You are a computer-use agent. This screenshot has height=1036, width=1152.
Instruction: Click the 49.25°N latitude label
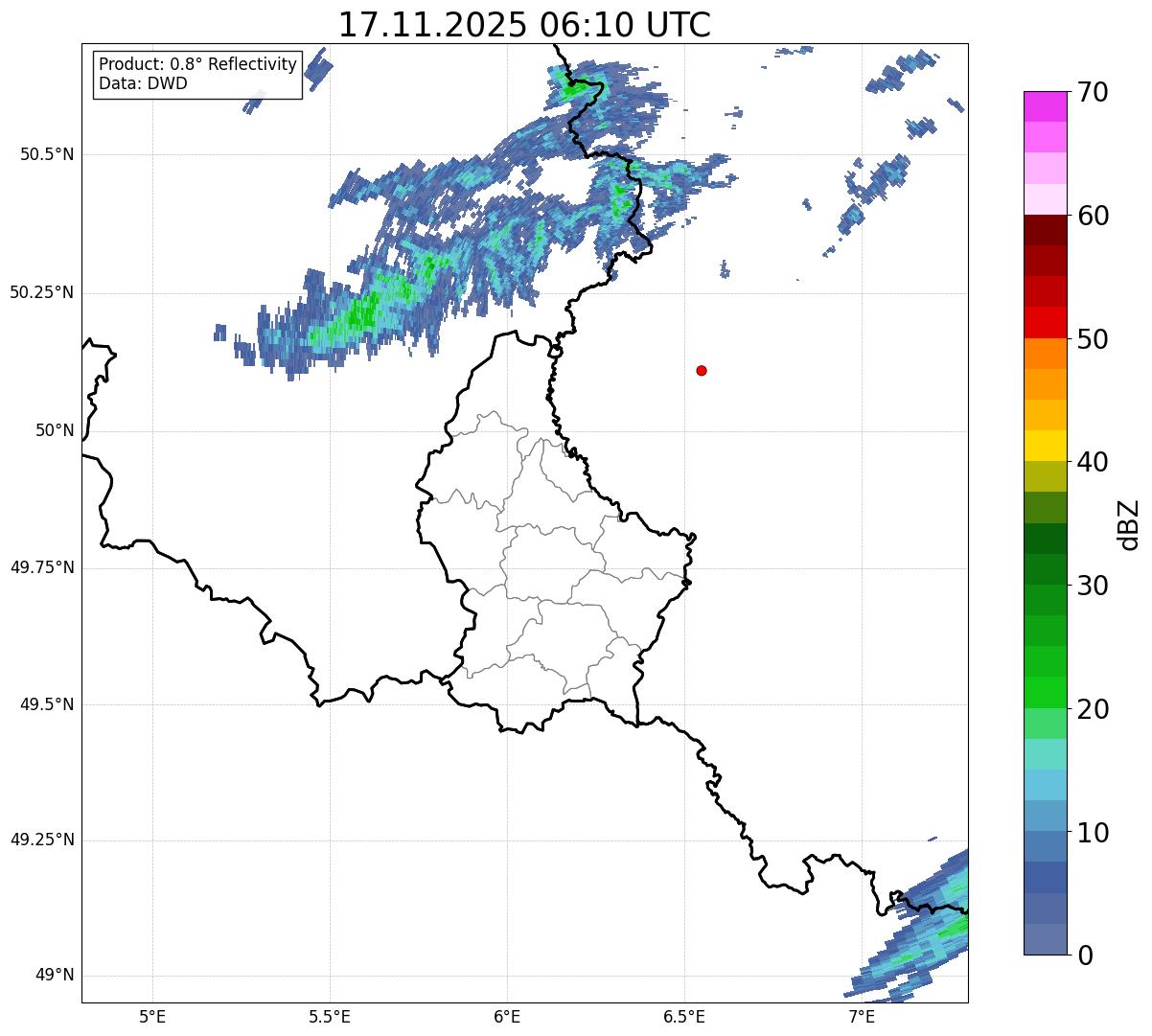42,840
